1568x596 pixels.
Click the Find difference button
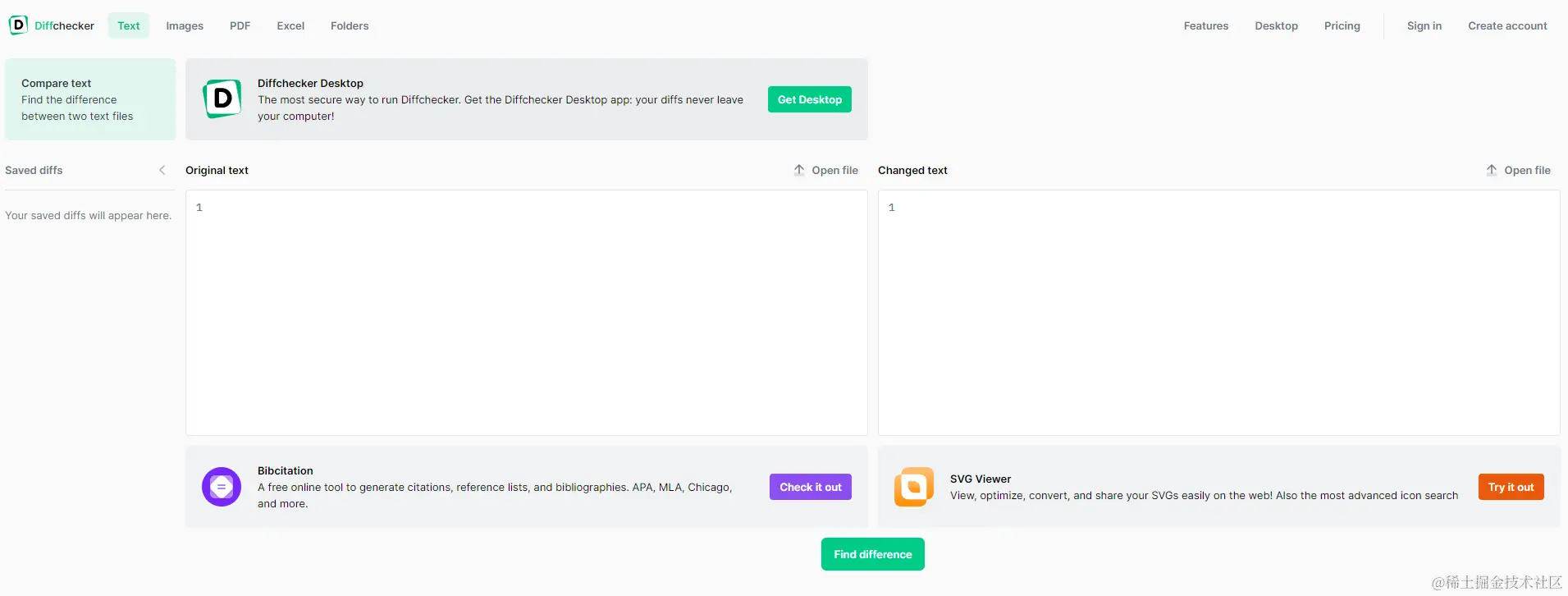pyautogui.click(x=873, y=554)
